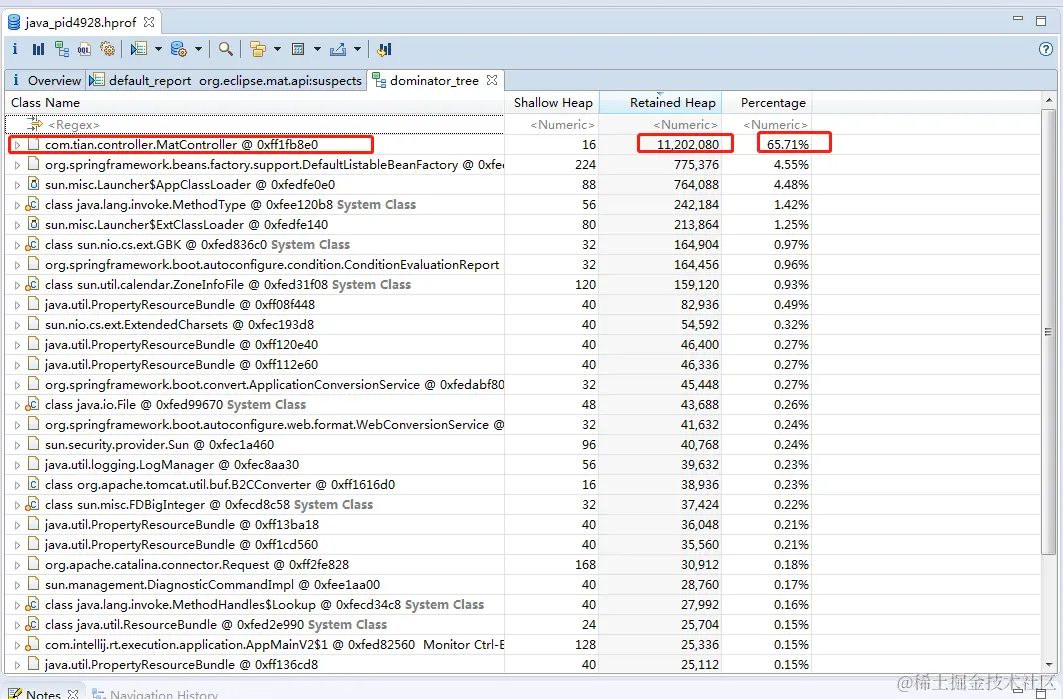The width and height of the screenshot is (1063, 699).
Task: Switch to the Overview tab
Action: pyautogui.click(x=45, y=81)
